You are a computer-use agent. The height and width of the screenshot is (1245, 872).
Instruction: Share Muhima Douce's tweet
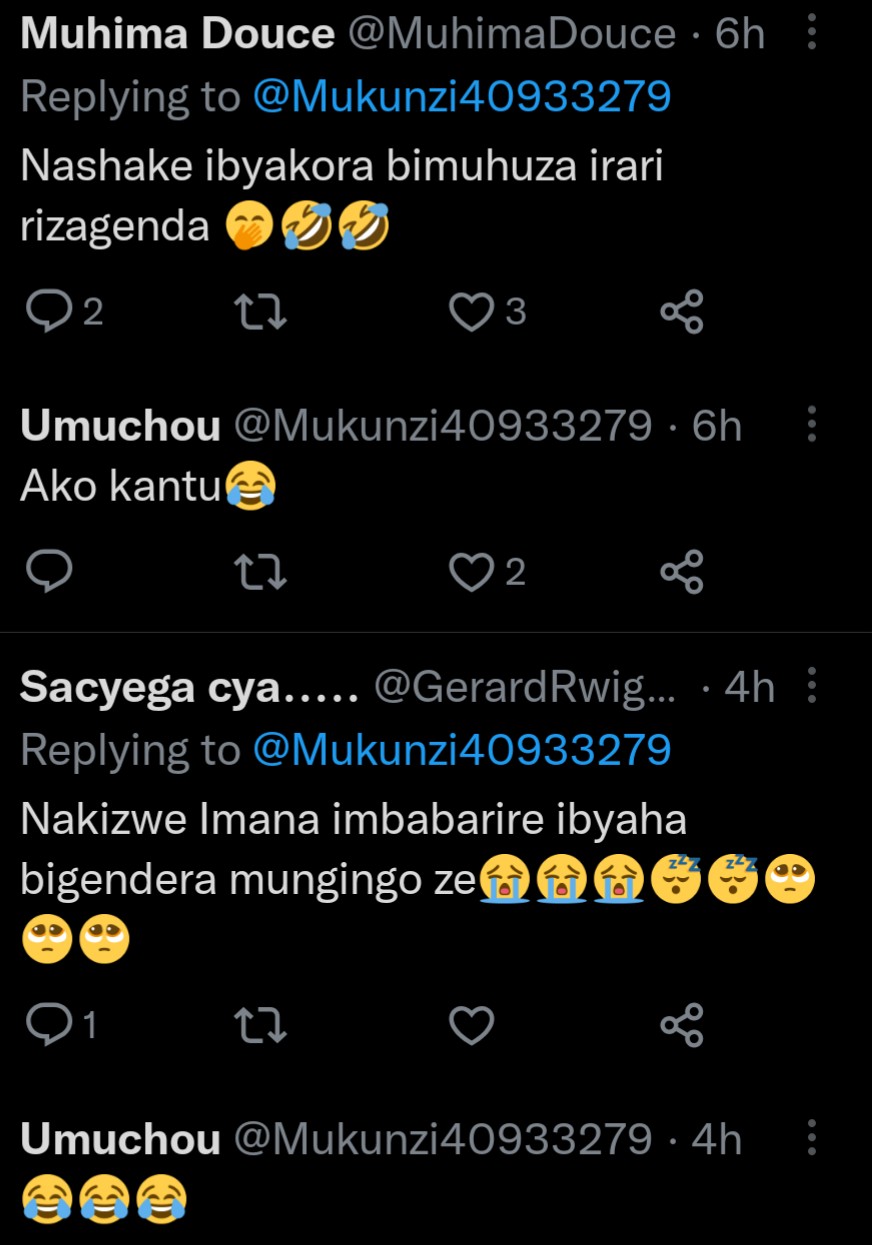(682, 313)
